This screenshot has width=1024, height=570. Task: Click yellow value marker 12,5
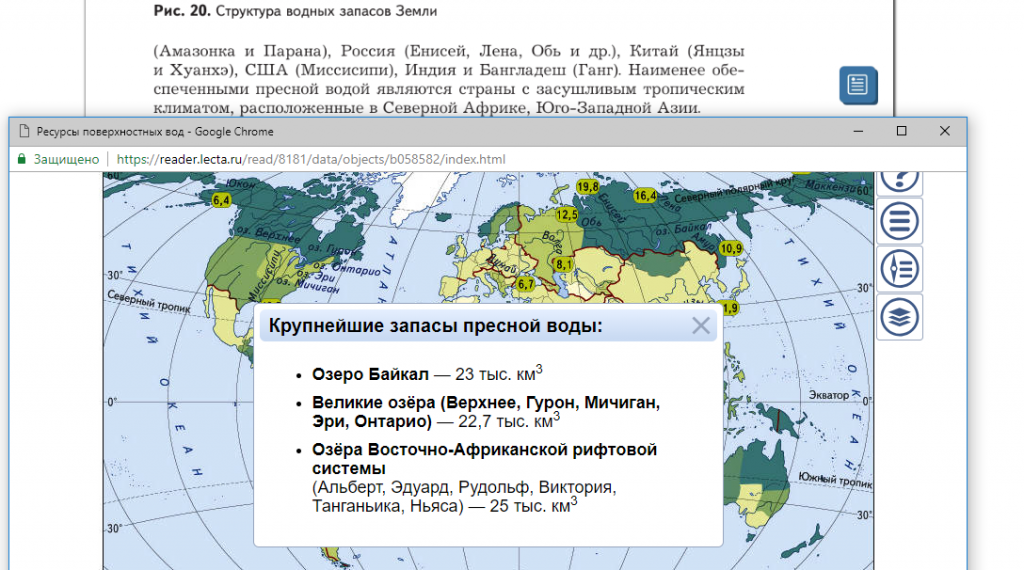click(x=567, y=214)
